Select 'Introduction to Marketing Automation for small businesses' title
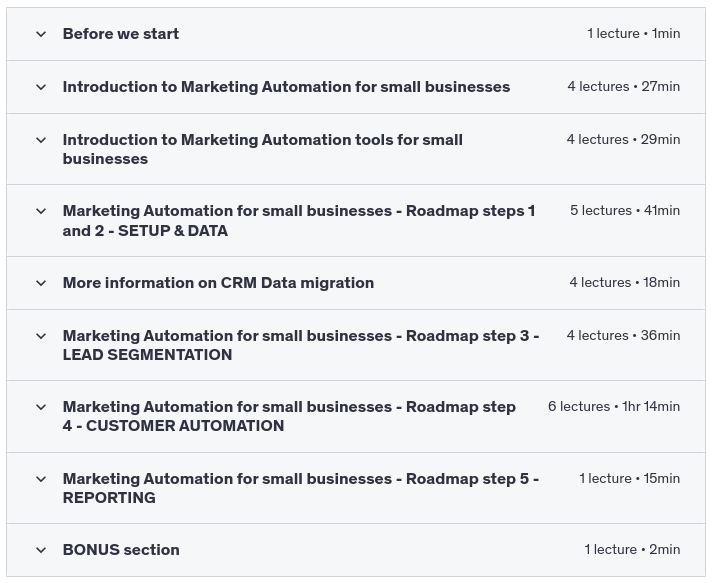 (x=286, y=87)
